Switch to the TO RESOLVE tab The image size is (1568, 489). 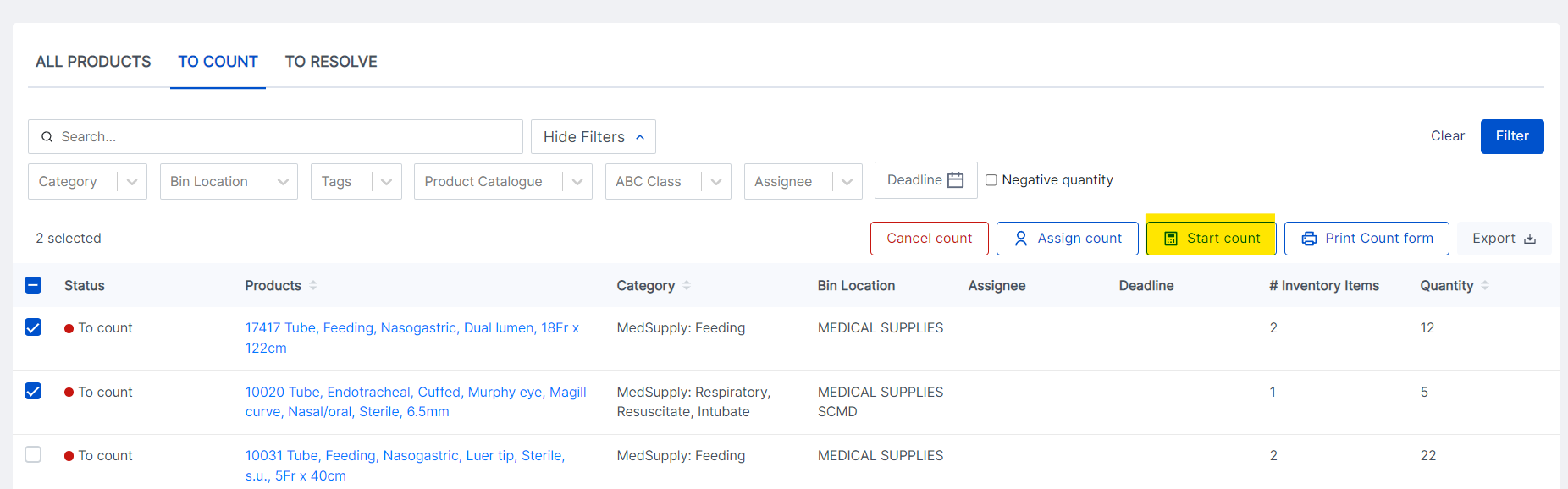331,62
